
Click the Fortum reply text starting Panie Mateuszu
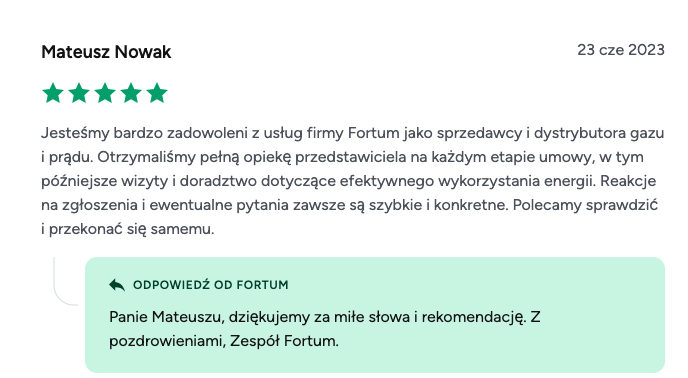coord(324,329)
